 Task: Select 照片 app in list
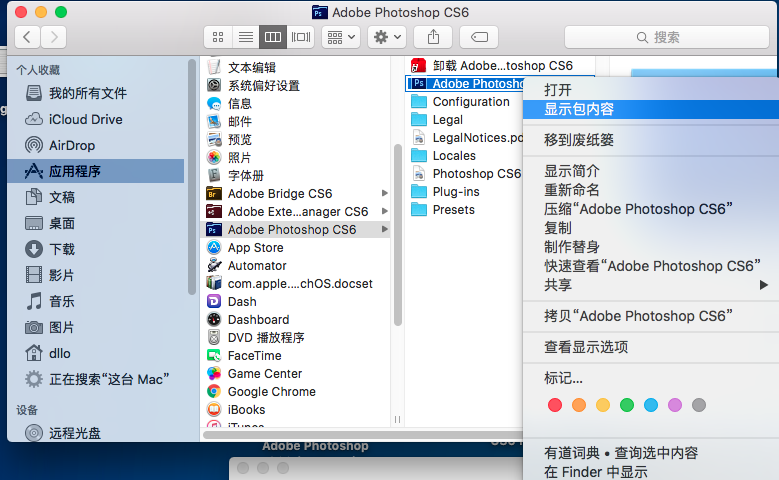pos(295,158)
